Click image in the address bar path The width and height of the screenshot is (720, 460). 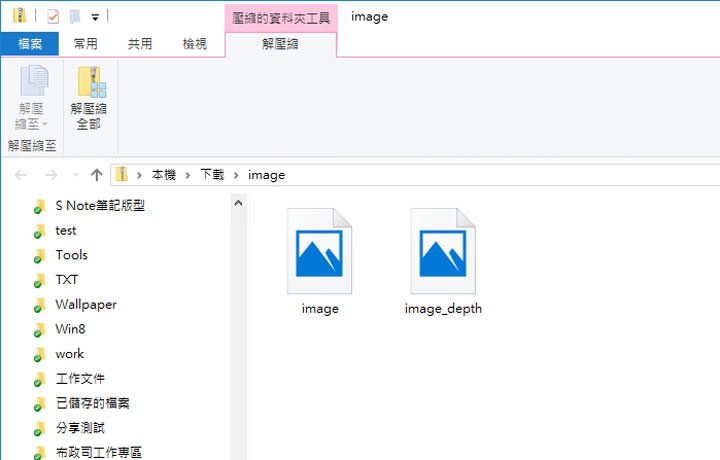(267, 175)
